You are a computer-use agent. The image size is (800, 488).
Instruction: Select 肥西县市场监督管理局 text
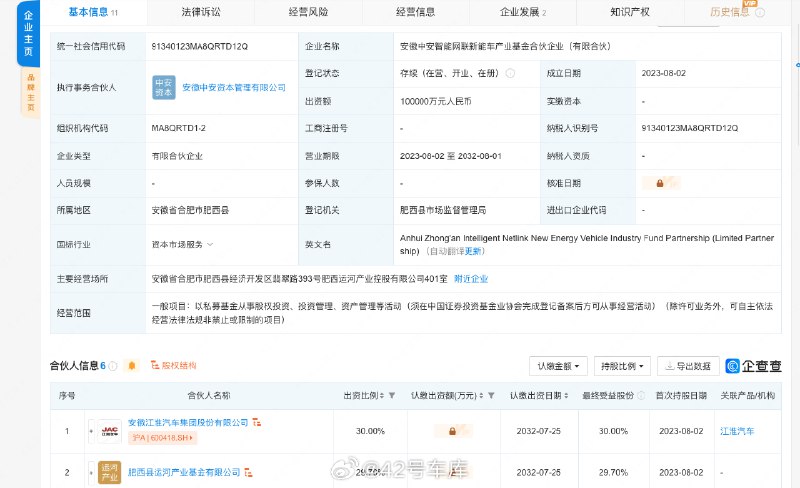pos(443,210)
